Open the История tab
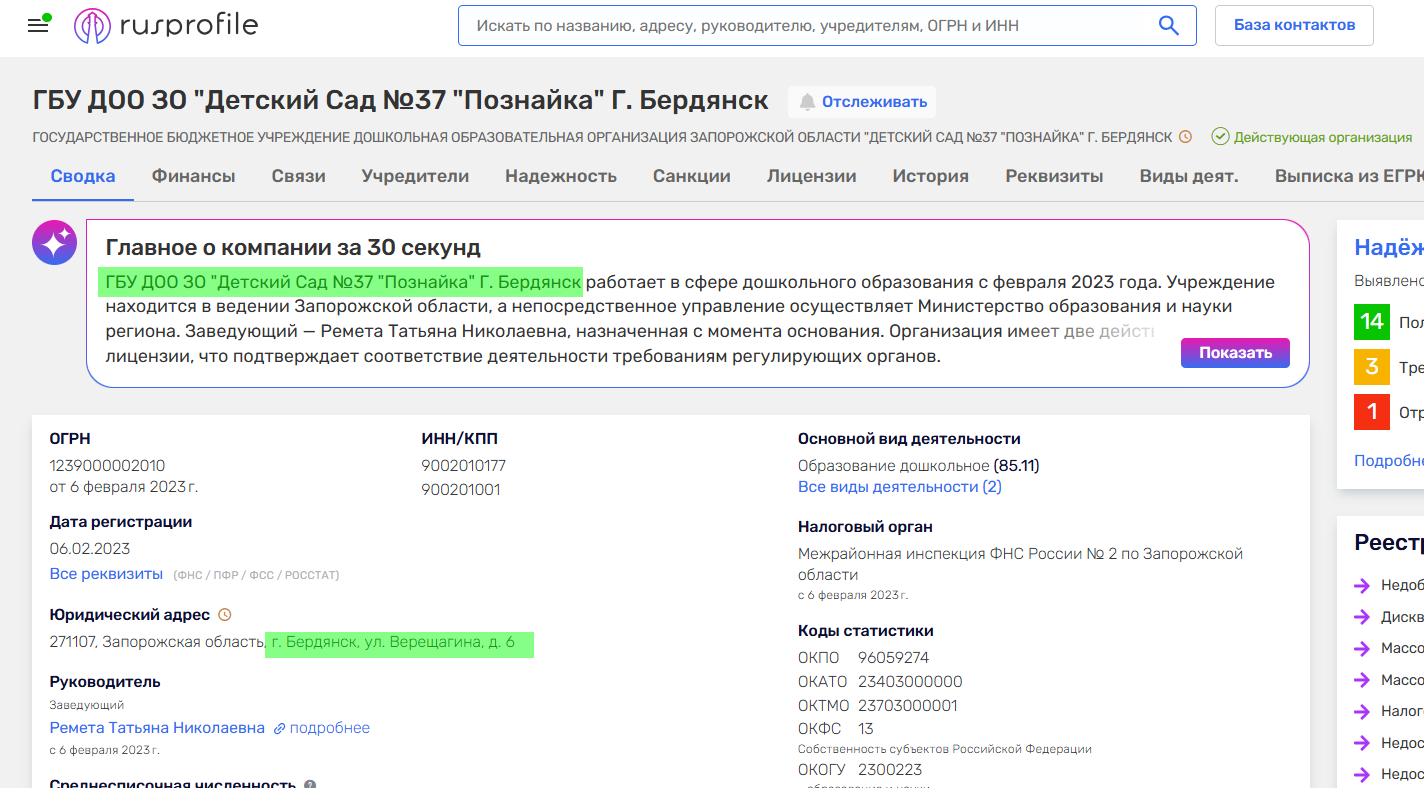The width and height of the screenshot is (1424, 788). 930,175
